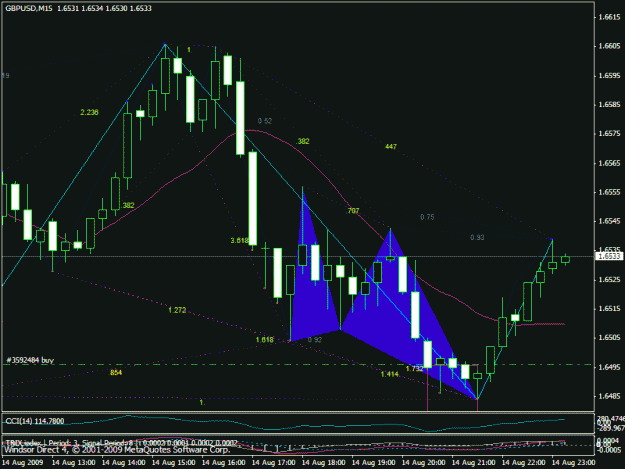Select the 0.92 ratio label
Viewport: 625px width, 469px height.
click(x=314, y=339)
